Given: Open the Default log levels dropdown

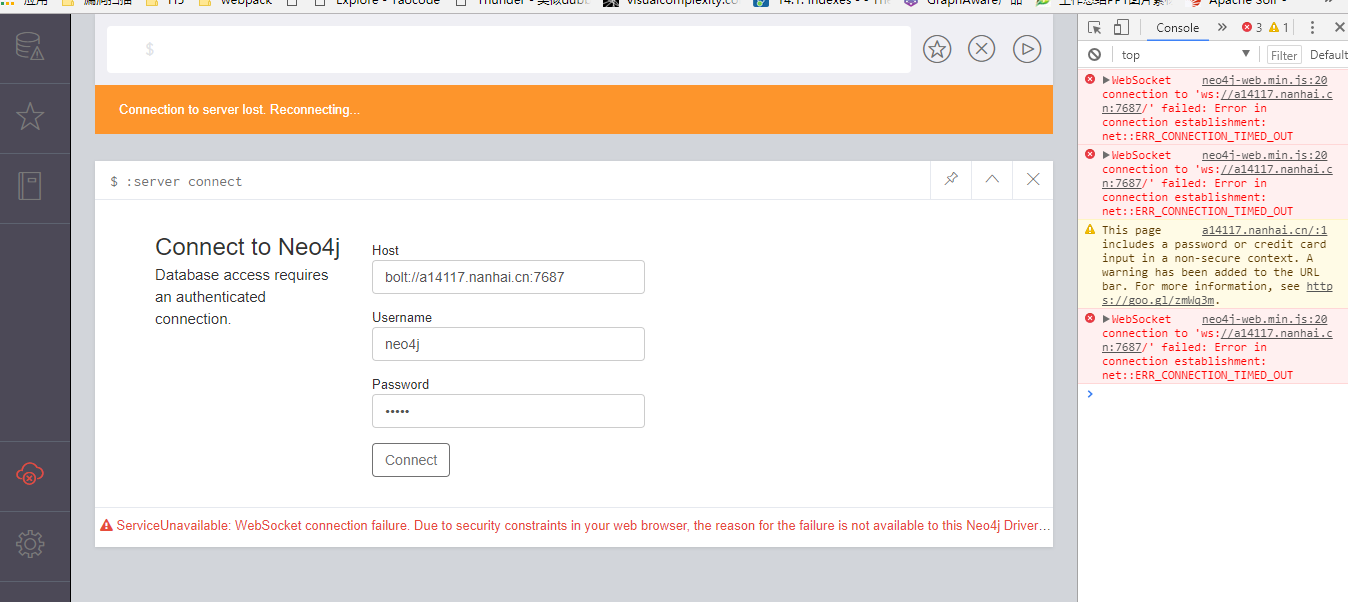Looking at the screenshot, I should coord(1328,55).
